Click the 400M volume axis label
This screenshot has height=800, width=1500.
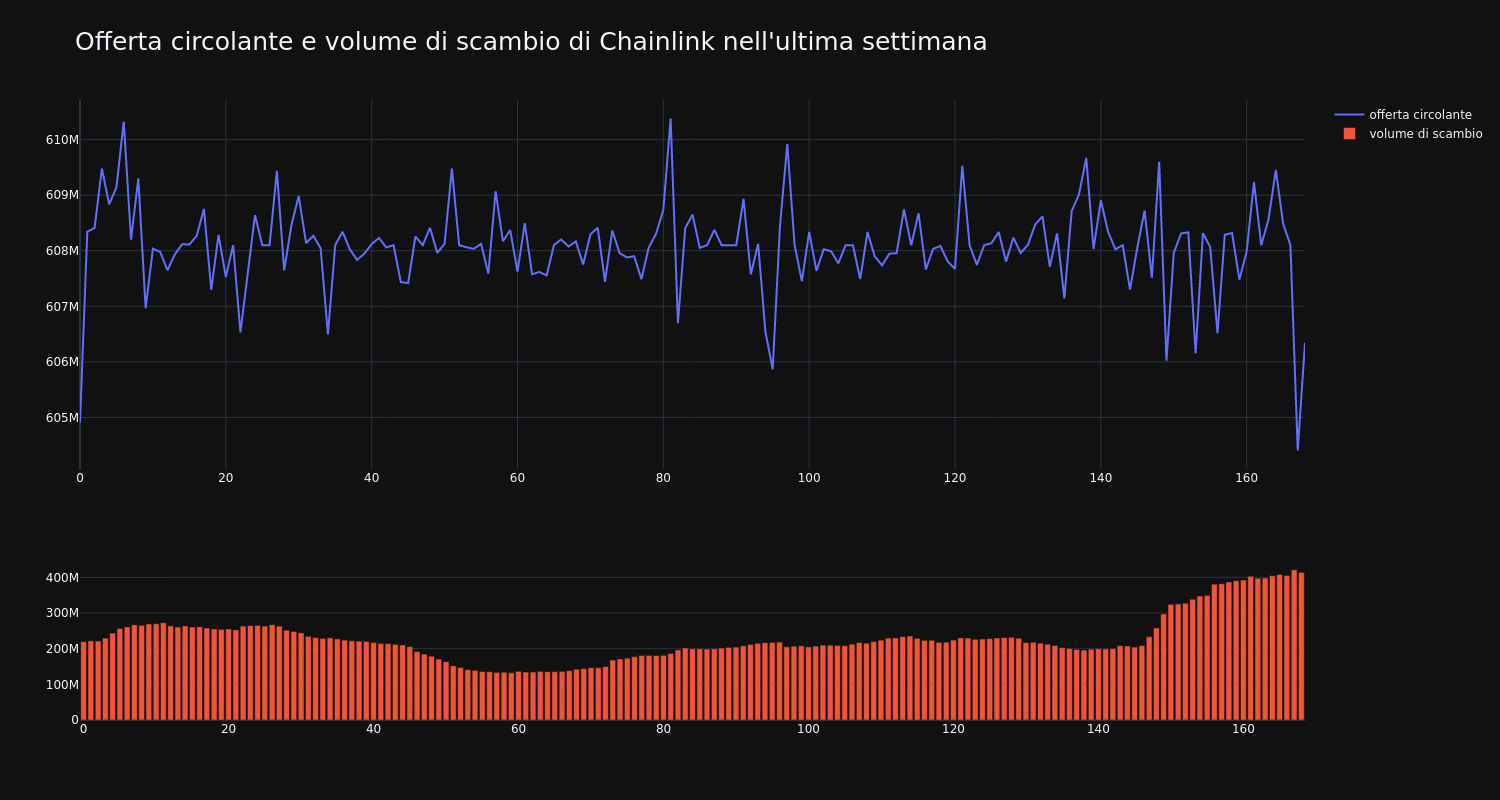tap(62, 577)
